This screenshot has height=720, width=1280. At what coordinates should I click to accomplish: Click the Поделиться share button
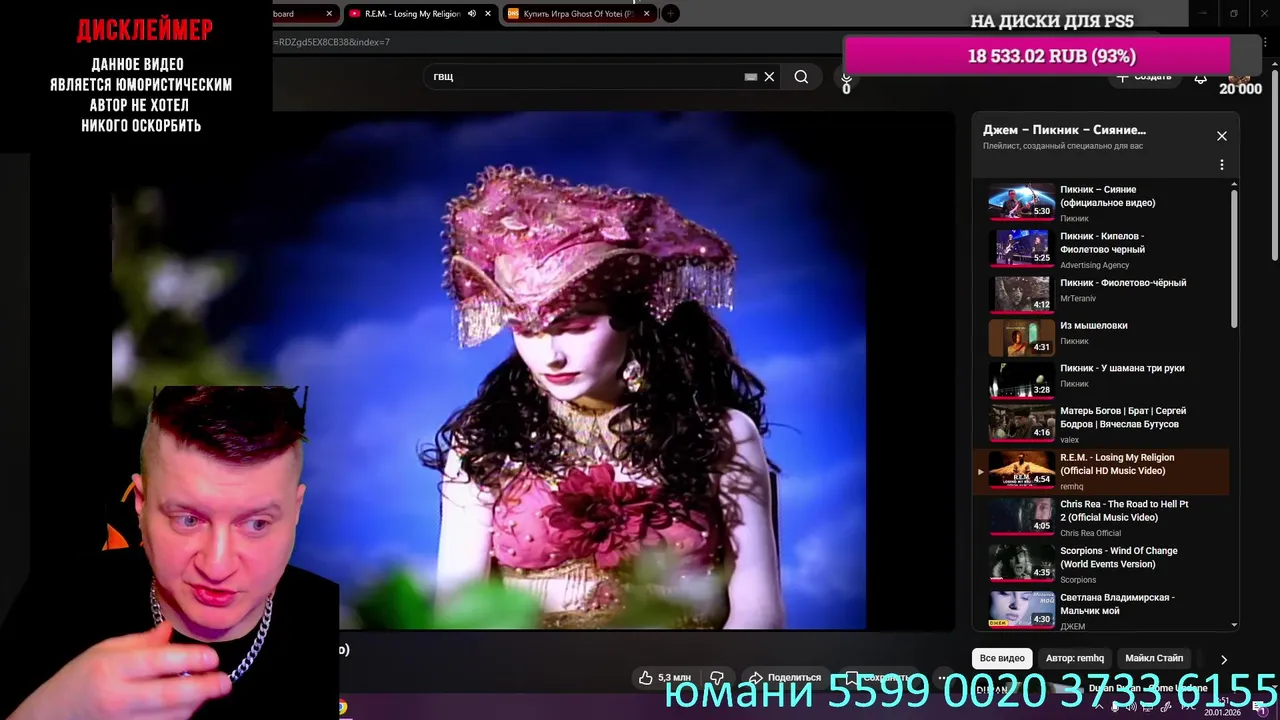(x=785, y=678)
